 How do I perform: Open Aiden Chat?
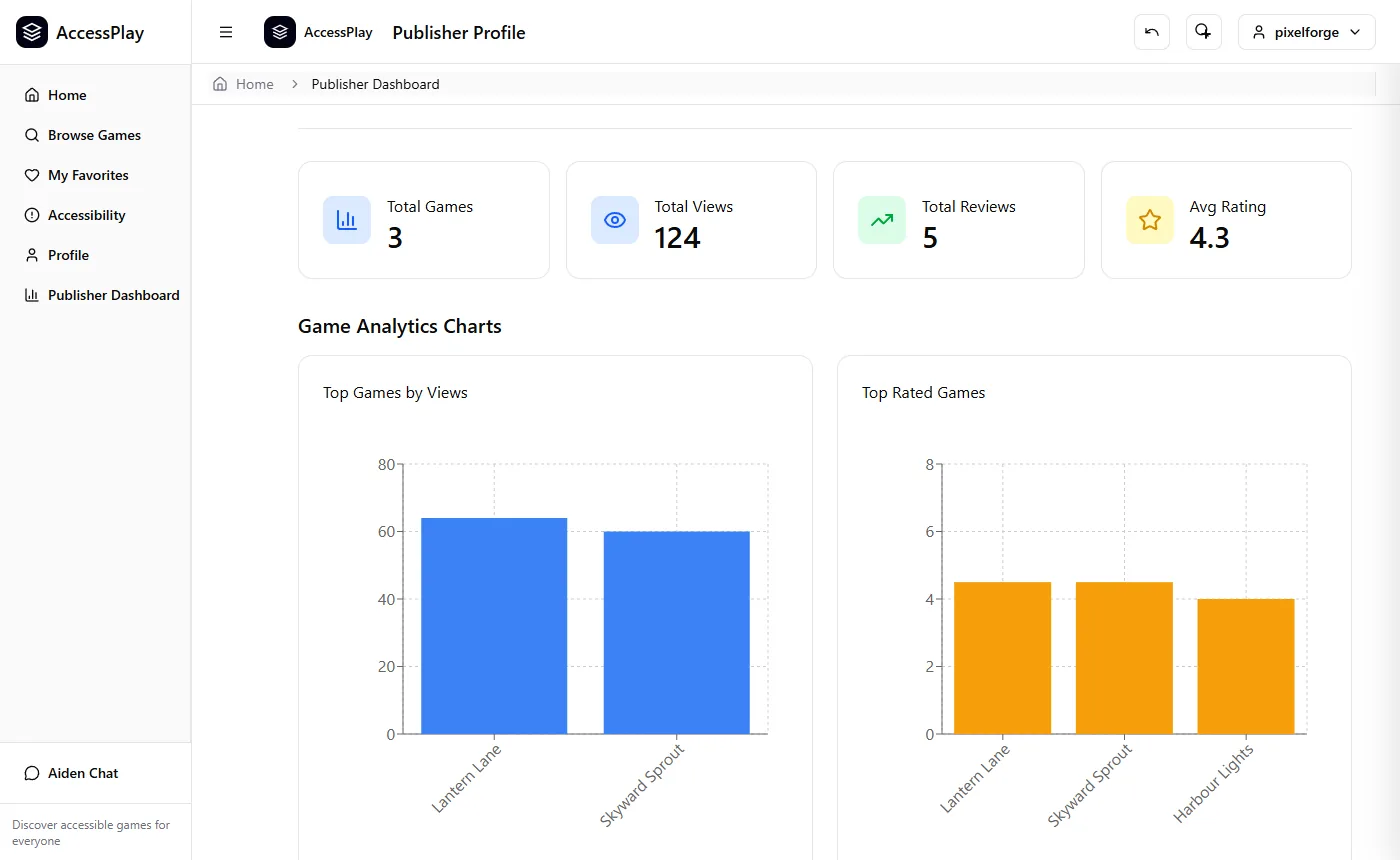click(95, 773)
